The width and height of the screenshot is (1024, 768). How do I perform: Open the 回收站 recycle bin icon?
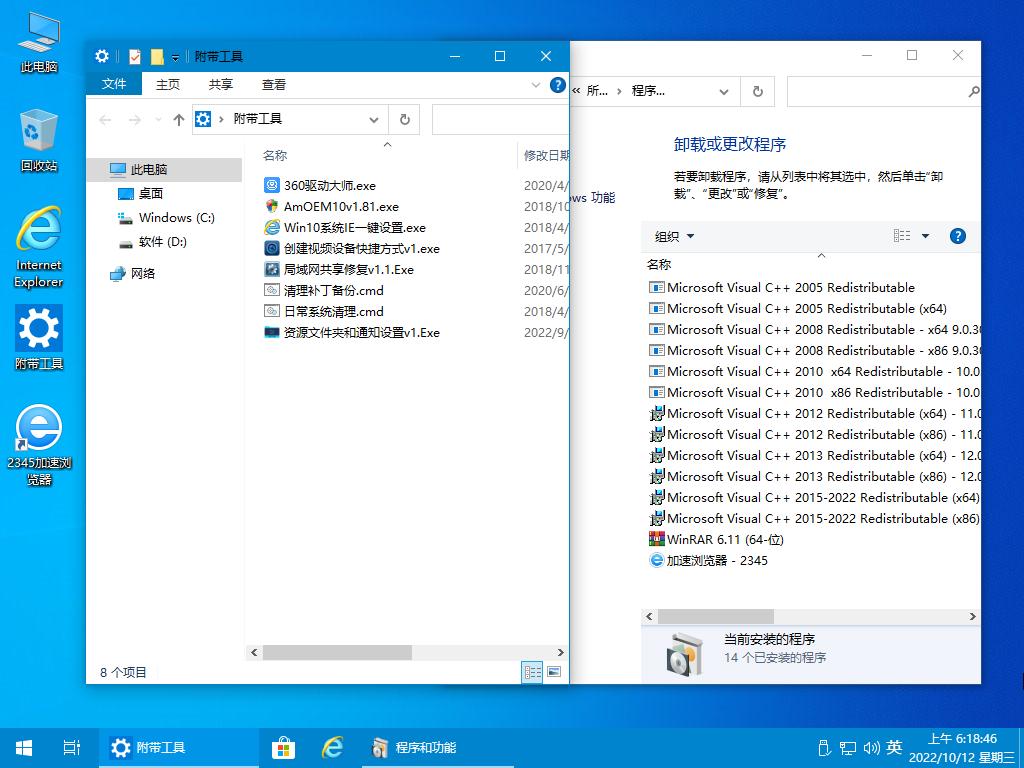(39, 140)
